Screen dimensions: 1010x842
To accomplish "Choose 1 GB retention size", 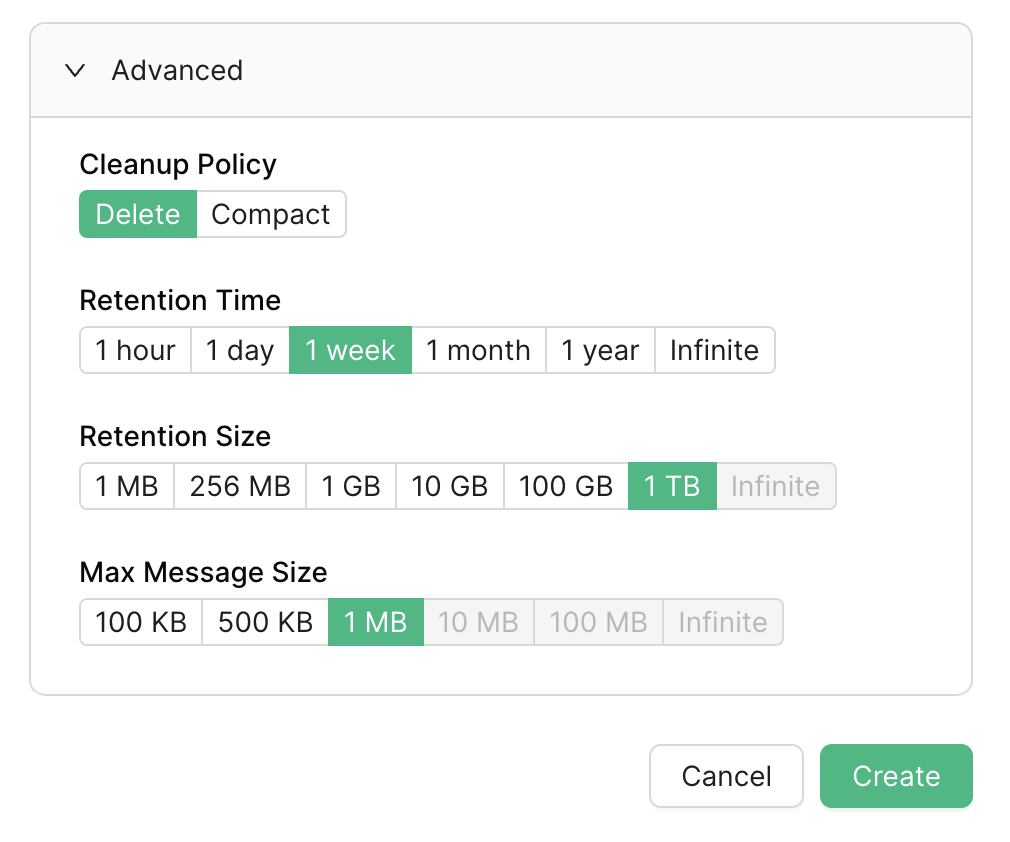I will [x=351, y=486].
